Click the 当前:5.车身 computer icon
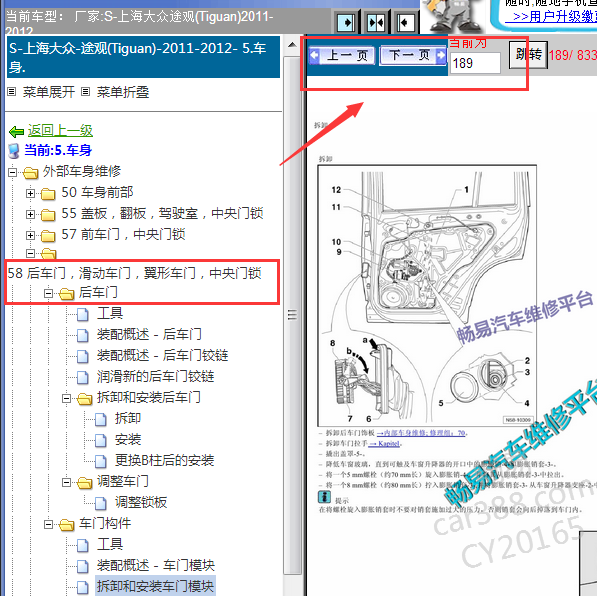 pyautogui.click(x=14, y=151)
